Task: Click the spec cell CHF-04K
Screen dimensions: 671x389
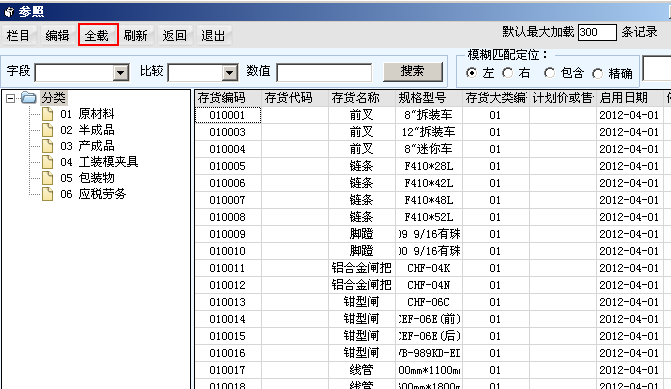Action: tap(429, 268)
